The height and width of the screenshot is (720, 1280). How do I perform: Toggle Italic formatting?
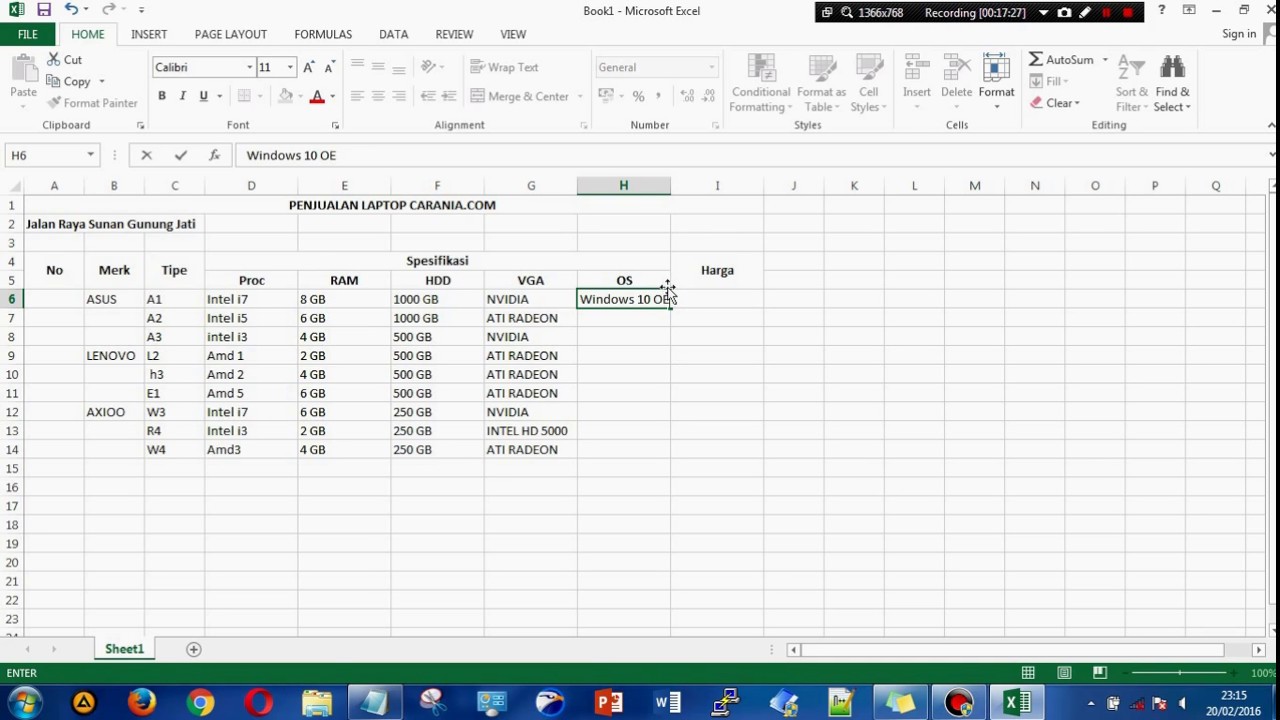click(x=182, y=96)
